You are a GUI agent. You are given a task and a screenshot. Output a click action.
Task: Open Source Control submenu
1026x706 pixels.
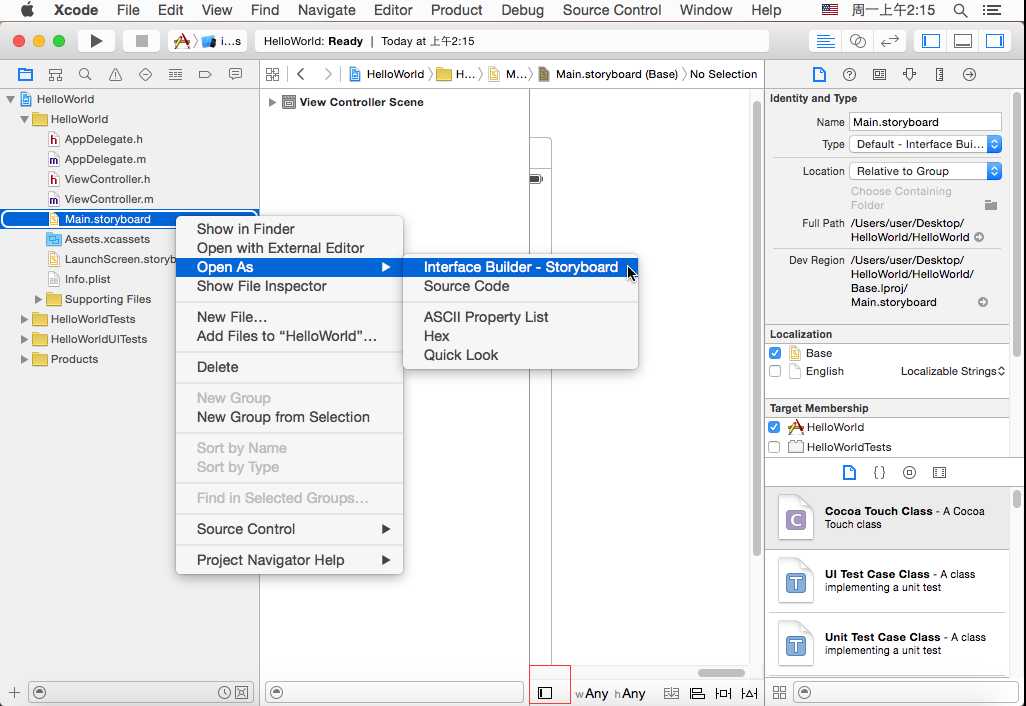(289, 529)
